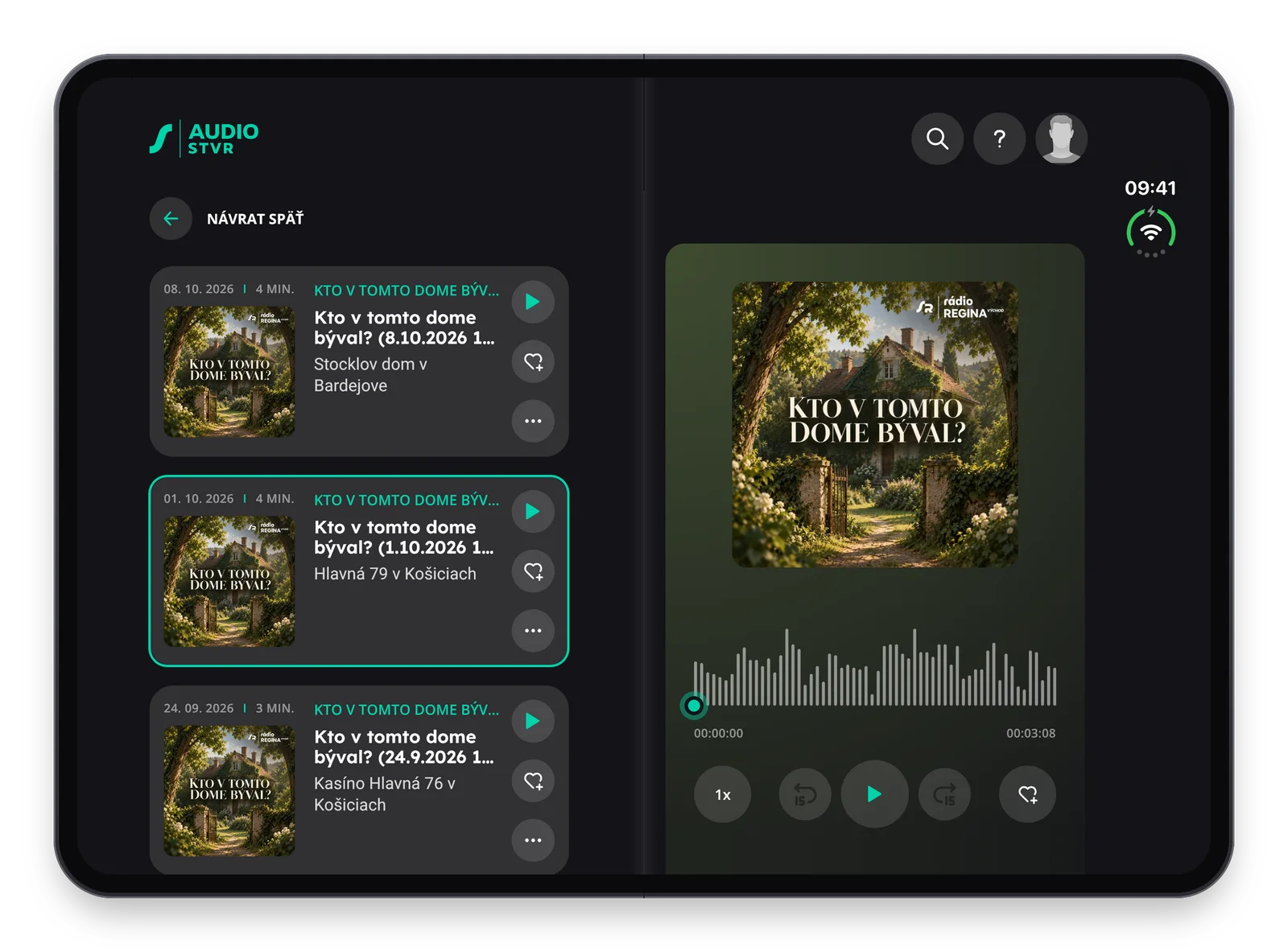Click the total duration 00:03:08
This screenshot has width=1288, height=952.
pos(1030,733)
